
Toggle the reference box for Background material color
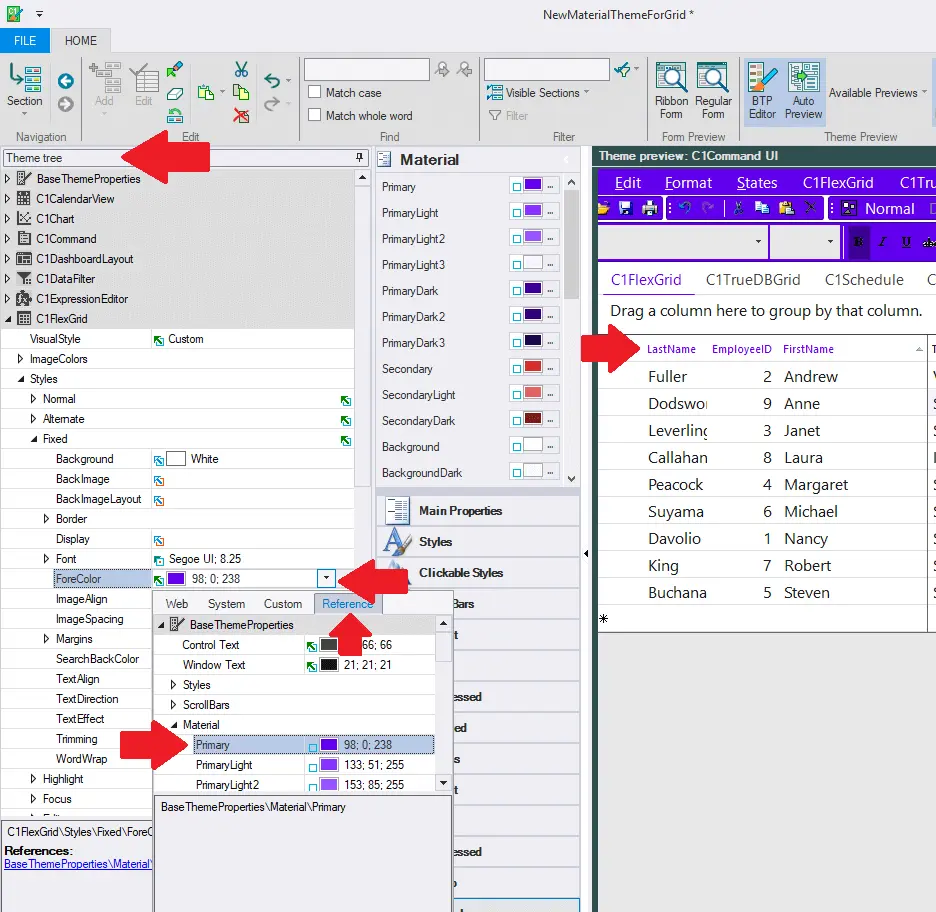[x=516, y=446]
